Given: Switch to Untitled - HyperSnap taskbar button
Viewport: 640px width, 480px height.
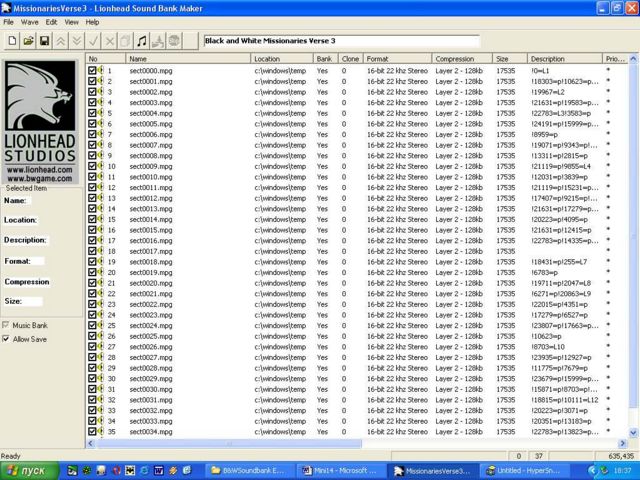Looking at the screenshot, I should (x=523, y=471).
